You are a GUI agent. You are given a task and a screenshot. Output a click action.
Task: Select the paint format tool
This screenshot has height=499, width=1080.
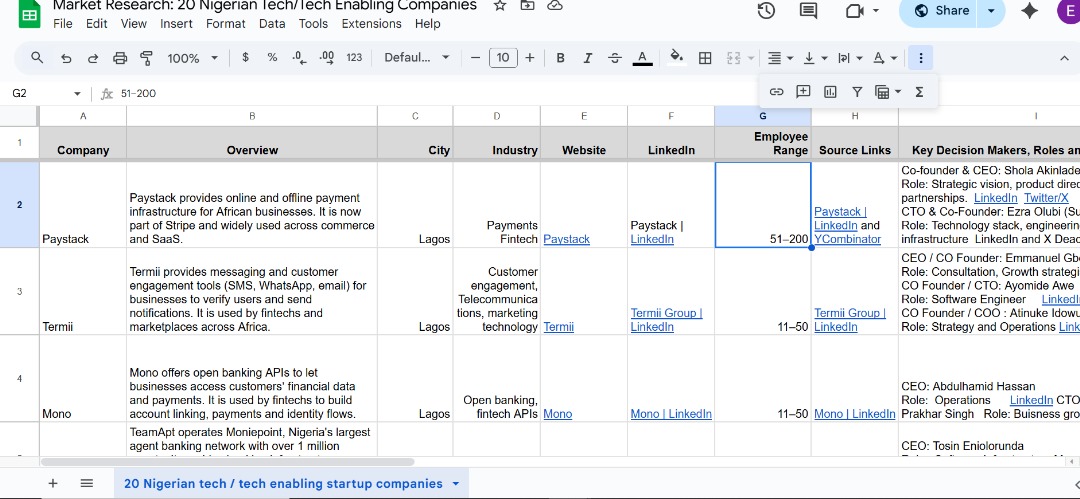click(146, 58)
